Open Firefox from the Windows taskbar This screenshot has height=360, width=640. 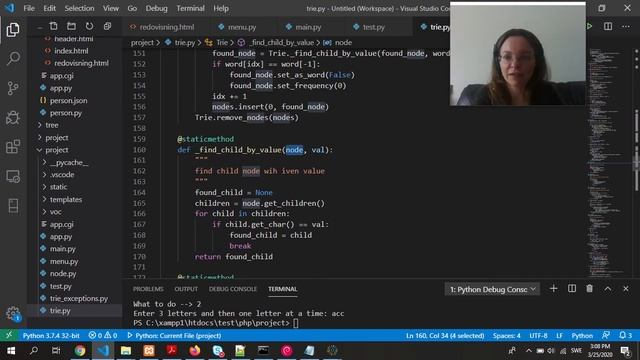tap(194, 351)
